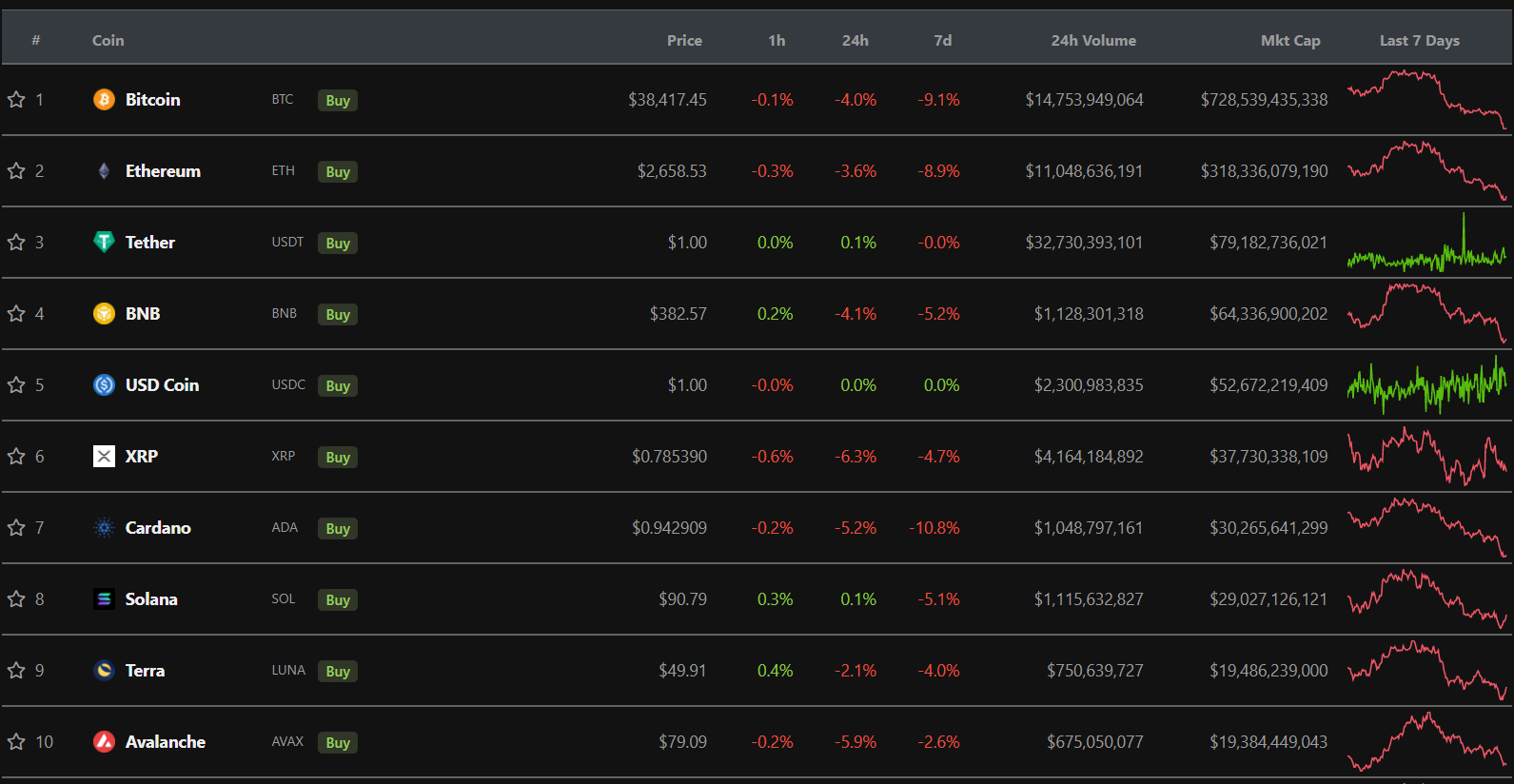
Task: Open the Tether name link
Action: pos(150,243)
